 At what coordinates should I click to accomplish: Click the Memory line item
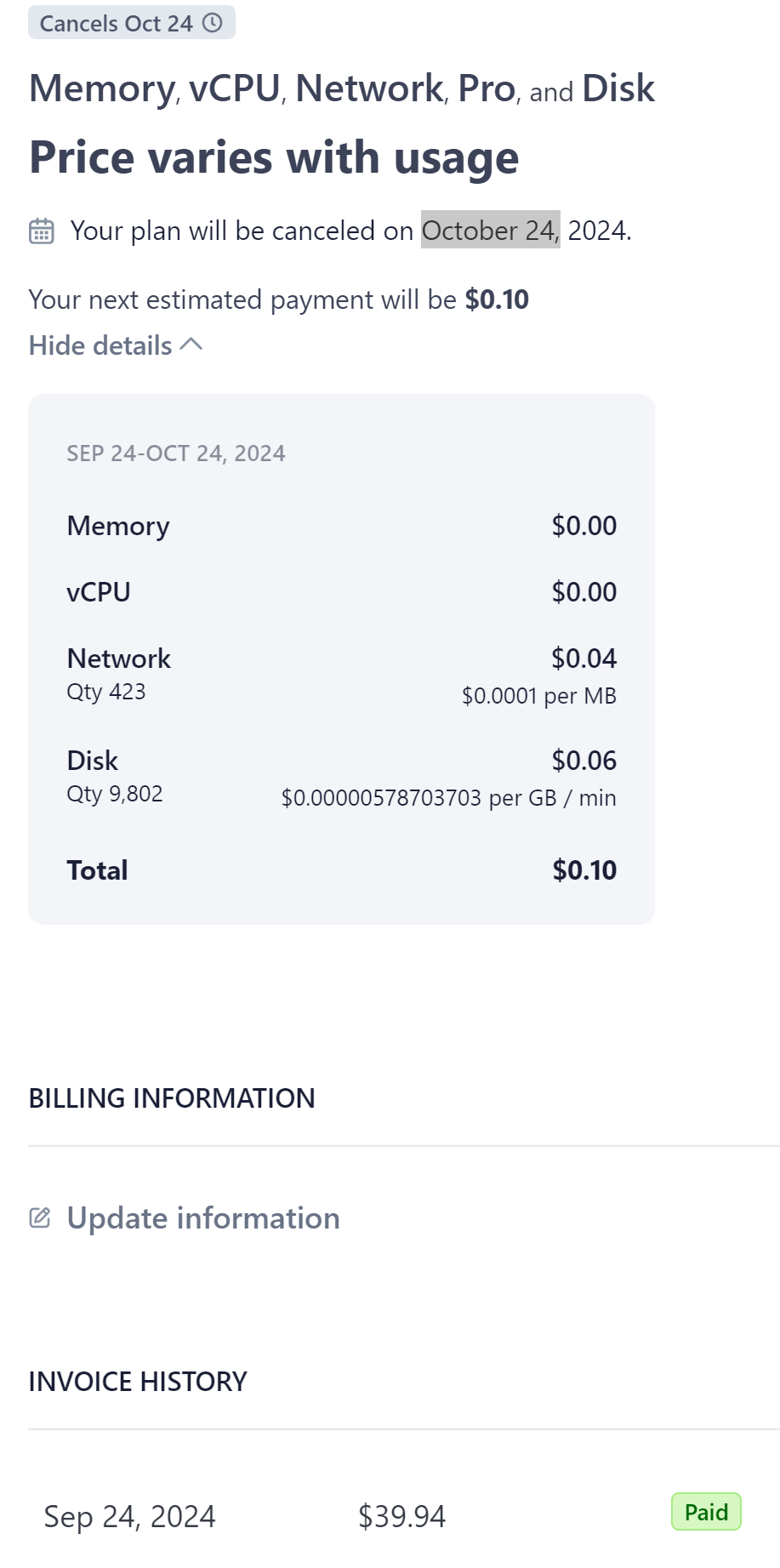[118, 526]
